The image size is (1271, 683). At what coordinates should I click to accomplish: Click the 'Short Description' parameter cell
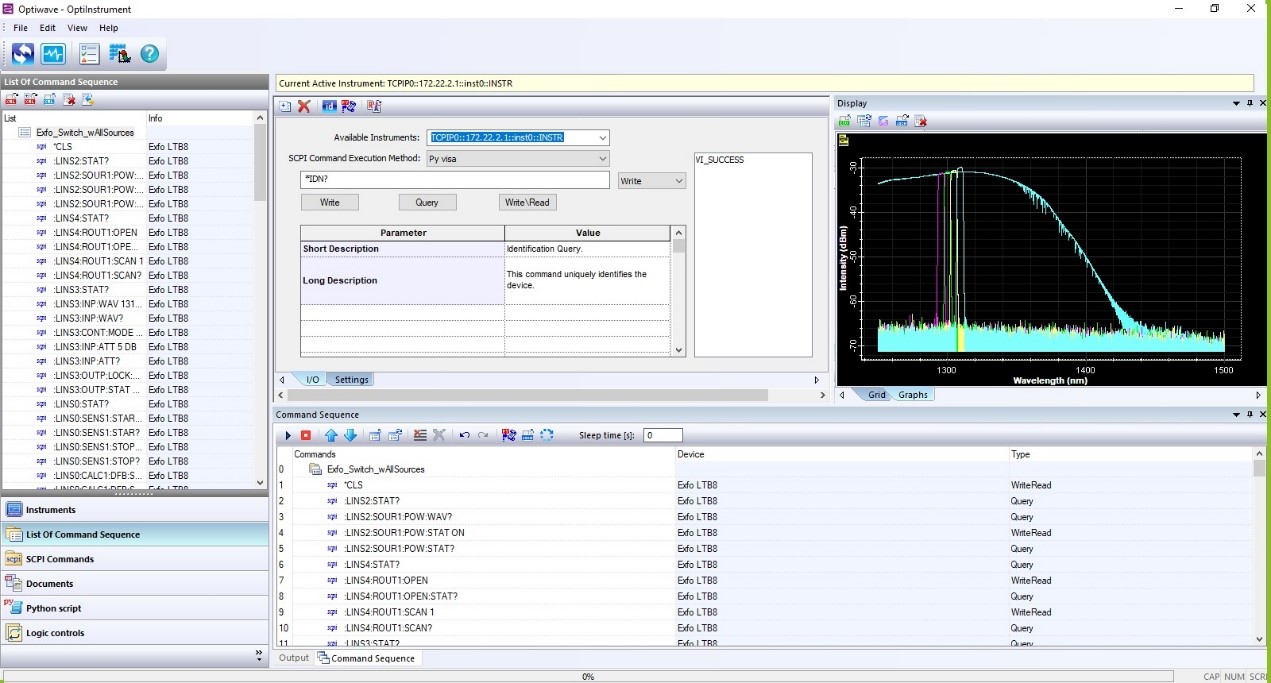pyautogui.click(x=402, y=249)
